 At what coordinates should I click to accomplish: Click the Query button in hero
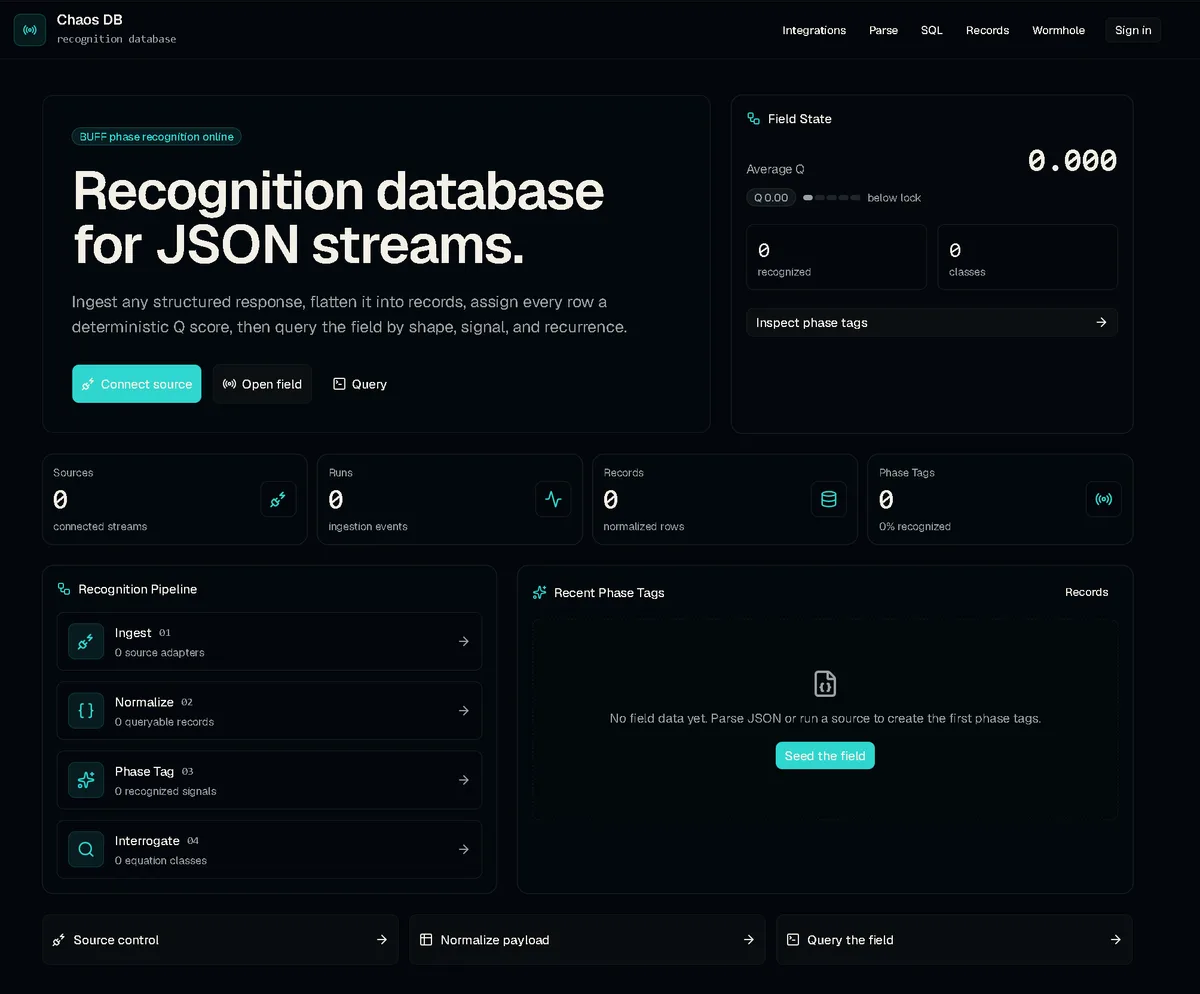tap(360, 384)
